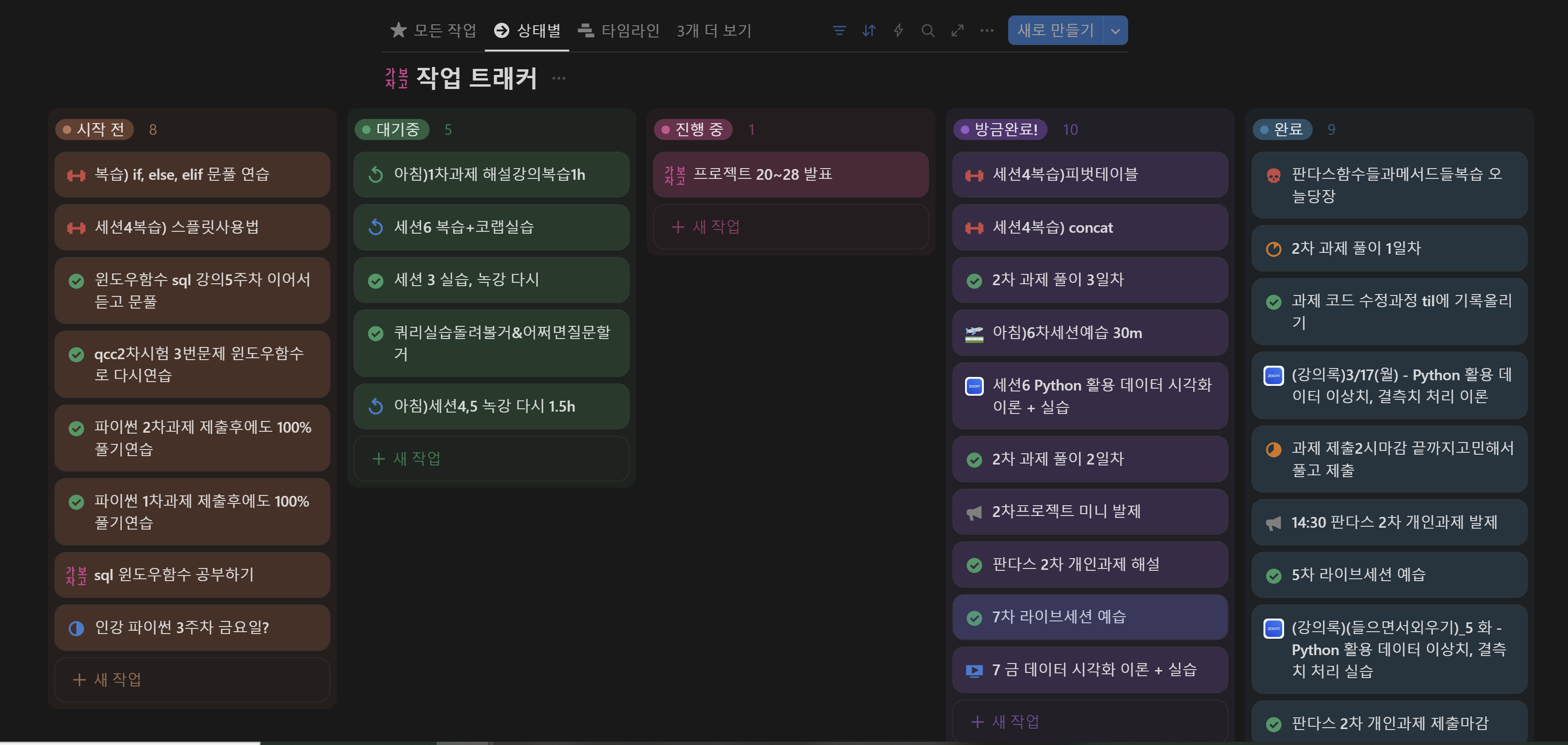Screen dimensions: 1568x745
Task: Switch to the 타임라인 tab
Action: click(x=618, y=30)
